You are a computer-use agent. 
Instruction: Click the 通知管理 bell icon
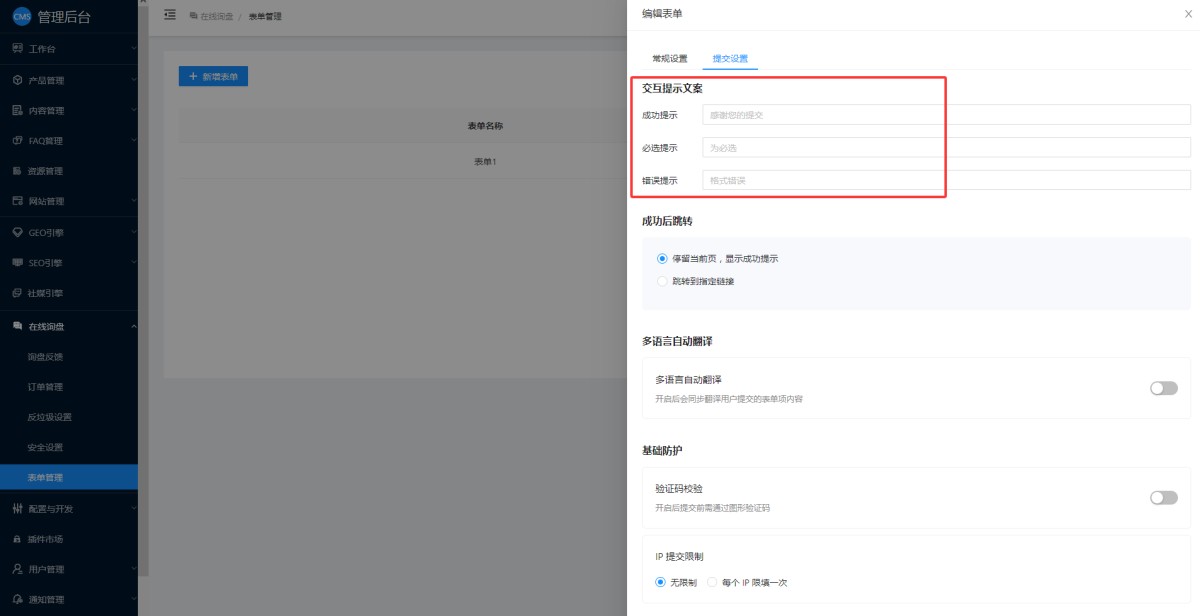[17, 599]
